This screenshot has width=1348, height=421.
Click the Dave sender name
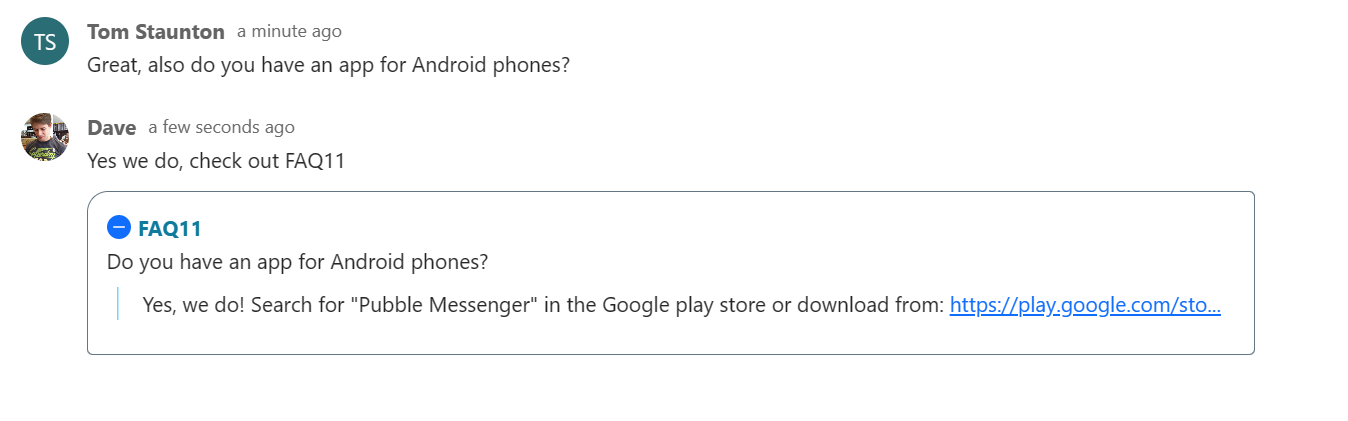click(x=112, y=128)
